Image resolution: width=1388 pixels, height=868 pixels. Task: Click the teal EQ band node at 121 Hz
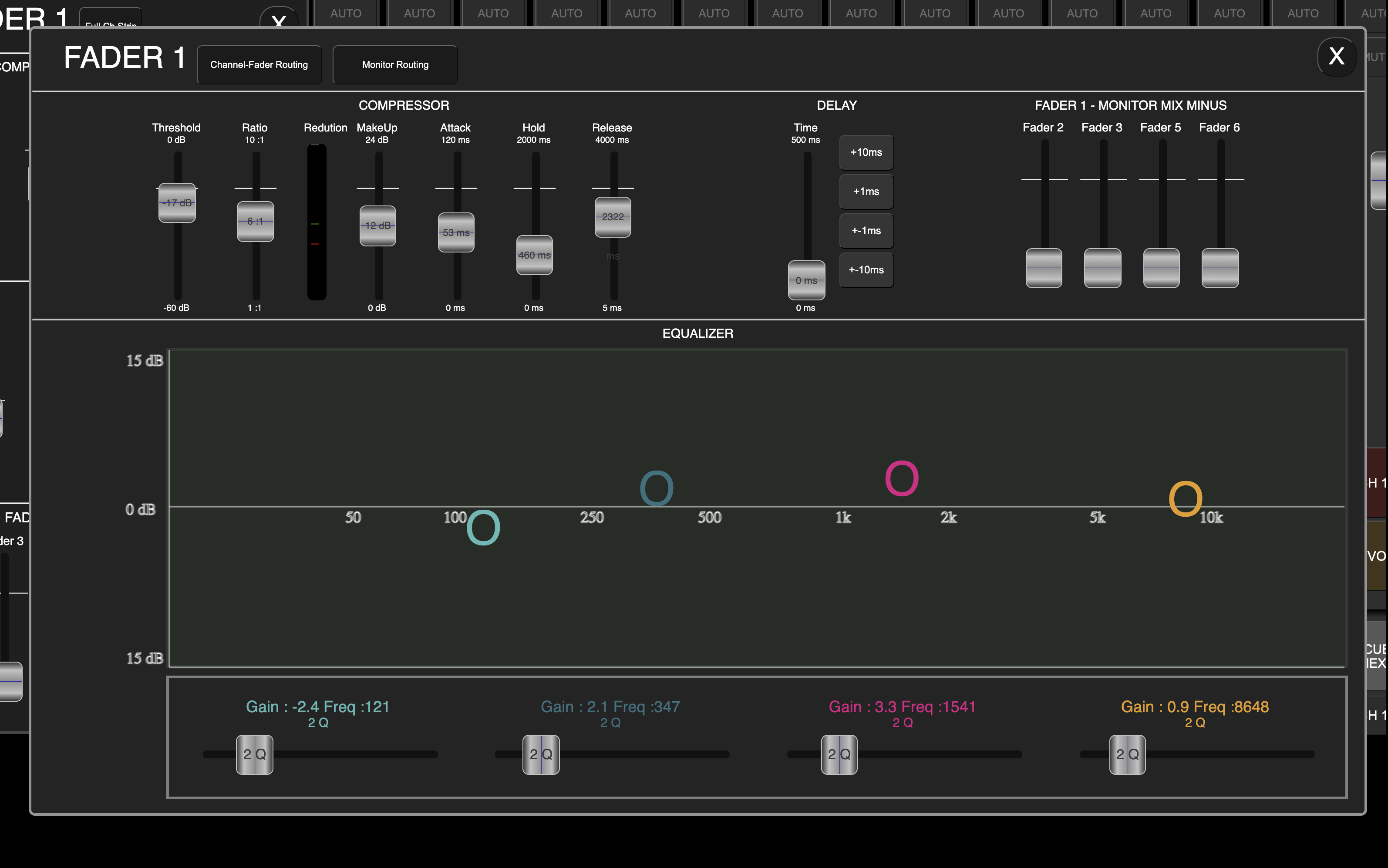pyautogui.click(x=483, y=528)
